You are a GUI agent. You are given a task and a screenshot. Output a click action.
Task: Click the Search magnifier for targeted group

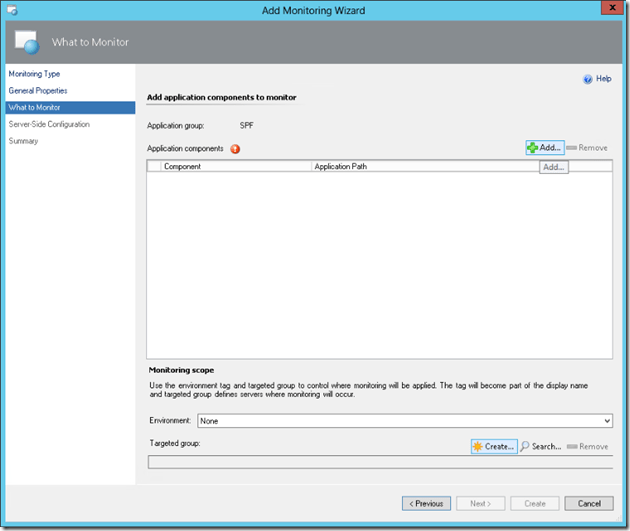pos(525,446)
